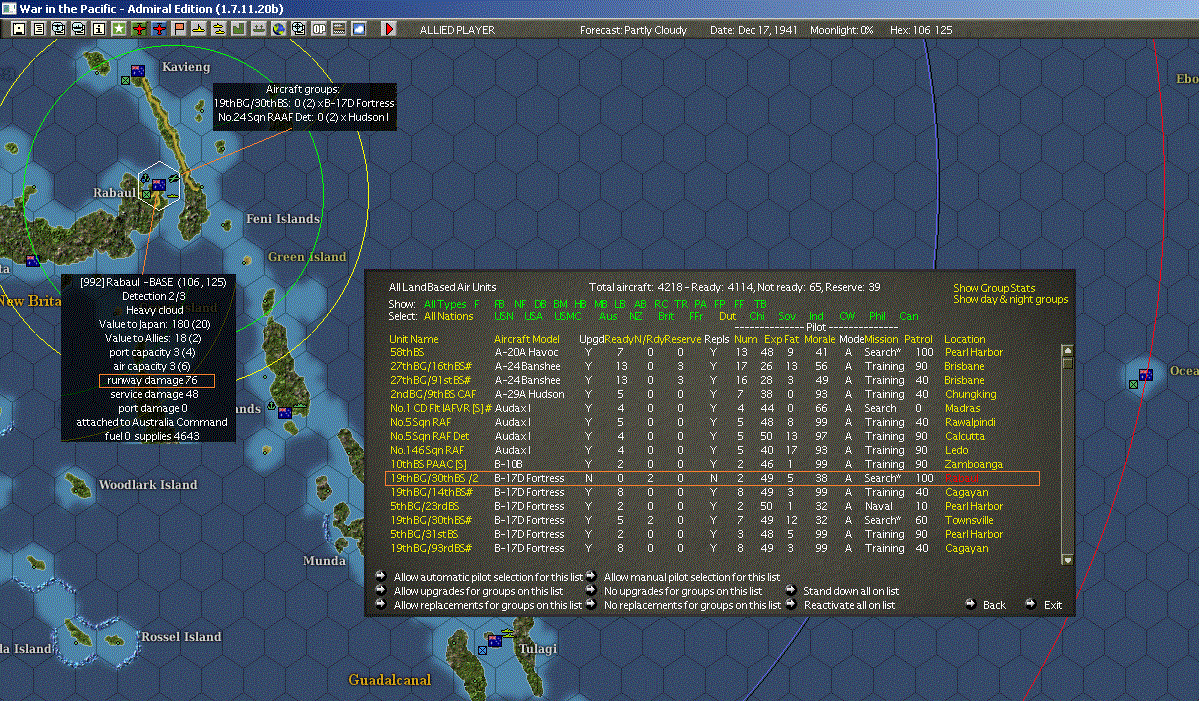Click the third toolbar icon with plane
Viewport: 1199px width, 701px height.
pyautogui.click(x=59, y=29)
